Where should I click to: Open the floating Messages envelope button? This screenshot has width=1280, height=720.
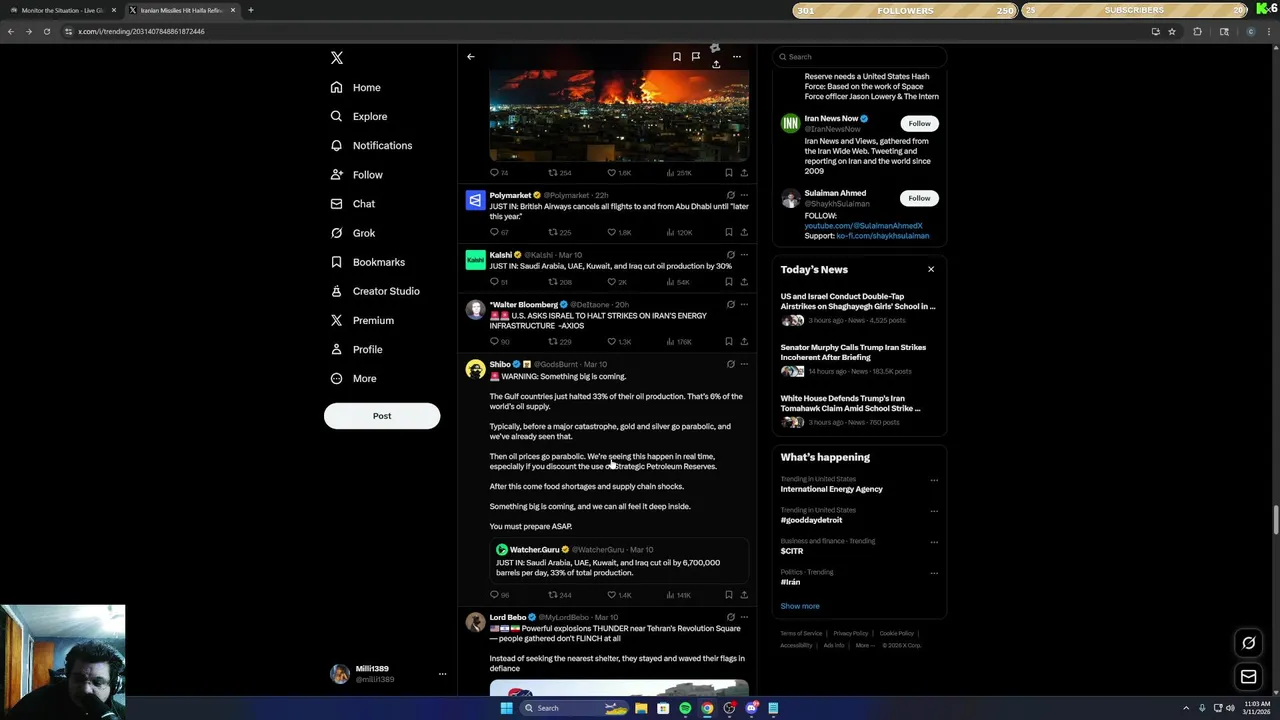pyautogui.click(x=1248, y=677)
